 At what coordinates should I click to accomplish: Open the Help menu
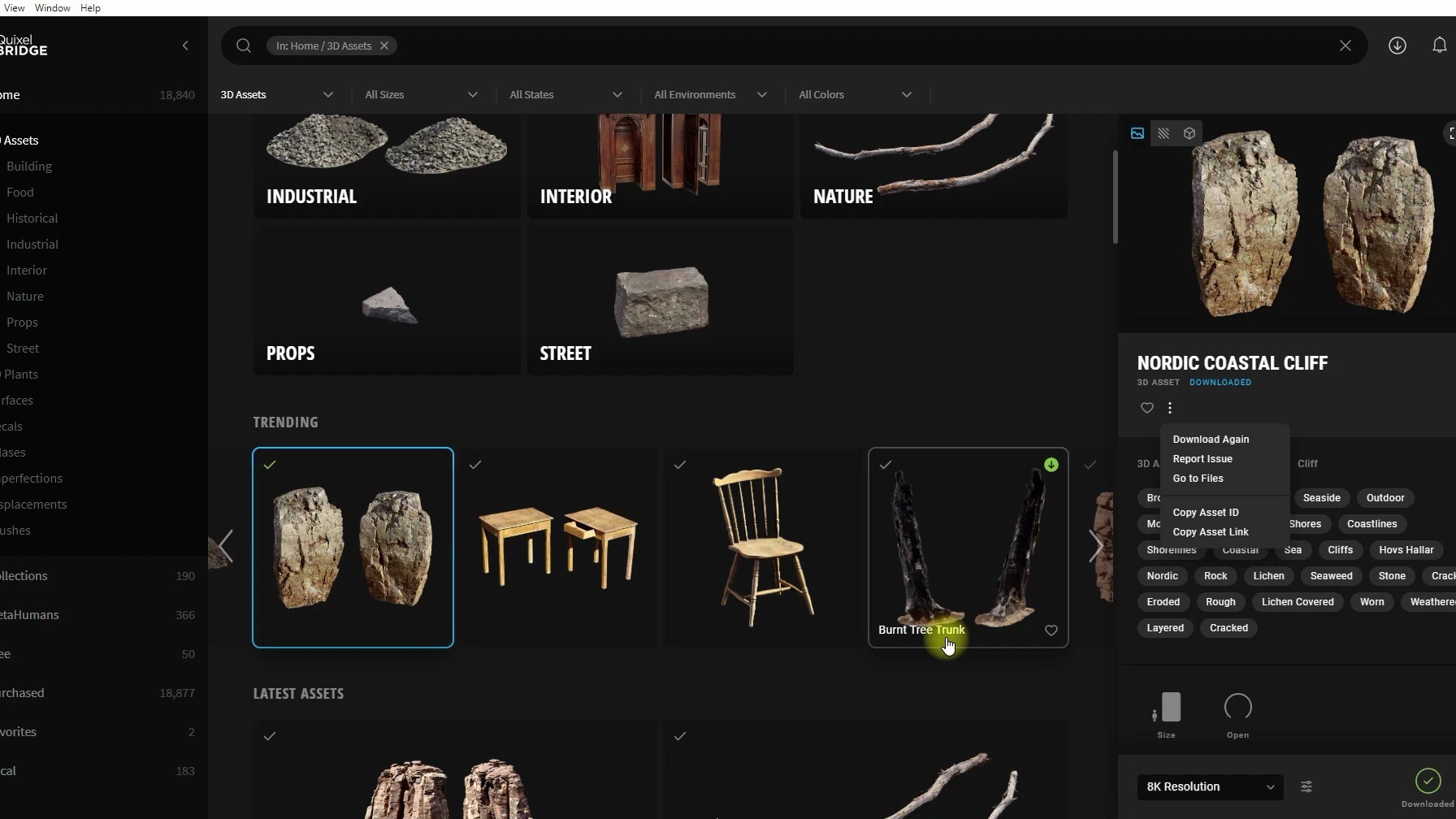pos(90,8)
